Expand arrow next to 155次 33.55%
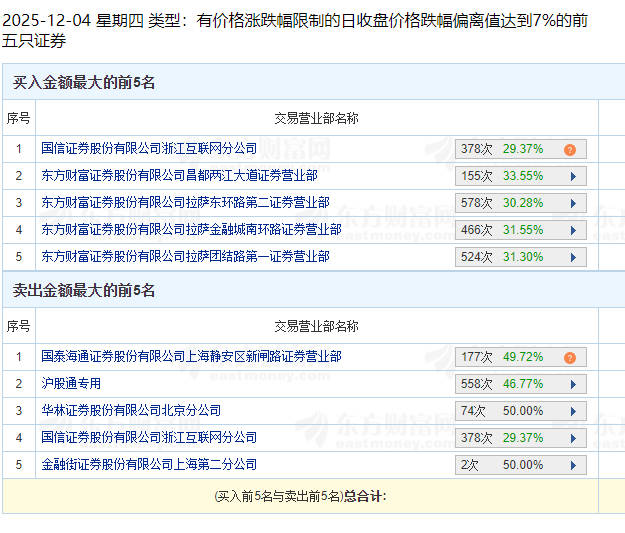 click(x=573, y=176)
